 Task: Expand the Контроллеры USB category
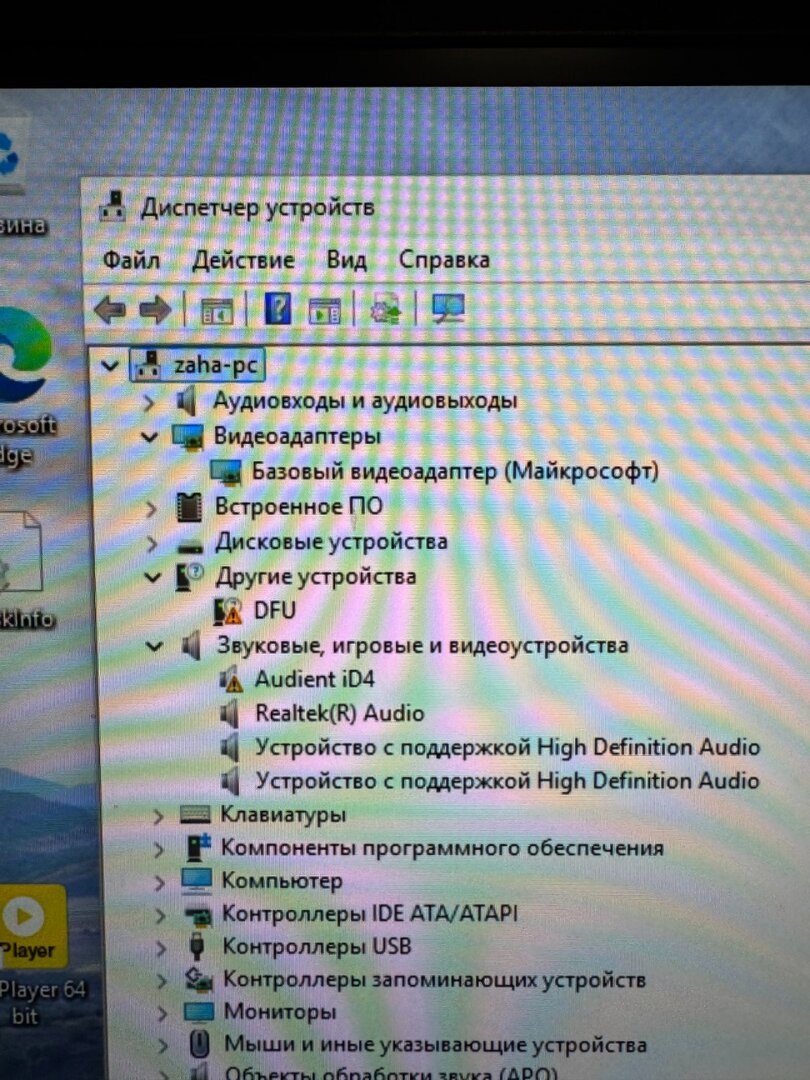click(x=160, y=947)
